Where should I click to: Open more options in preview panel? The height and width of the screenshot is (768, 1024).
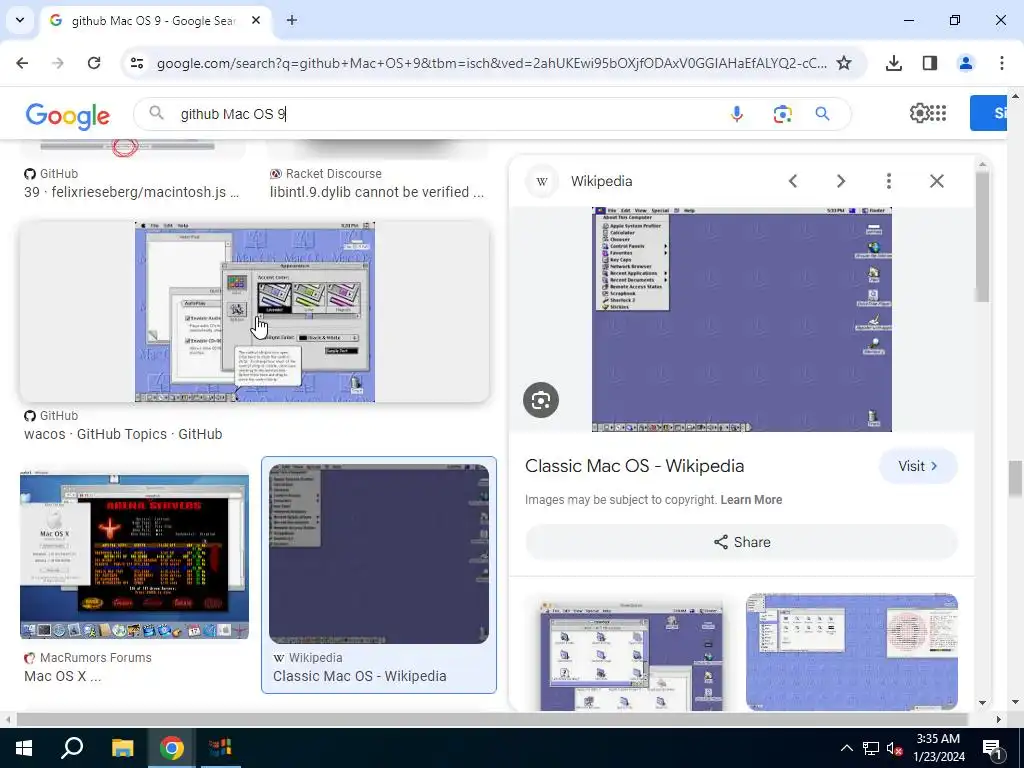coord(889,181)
